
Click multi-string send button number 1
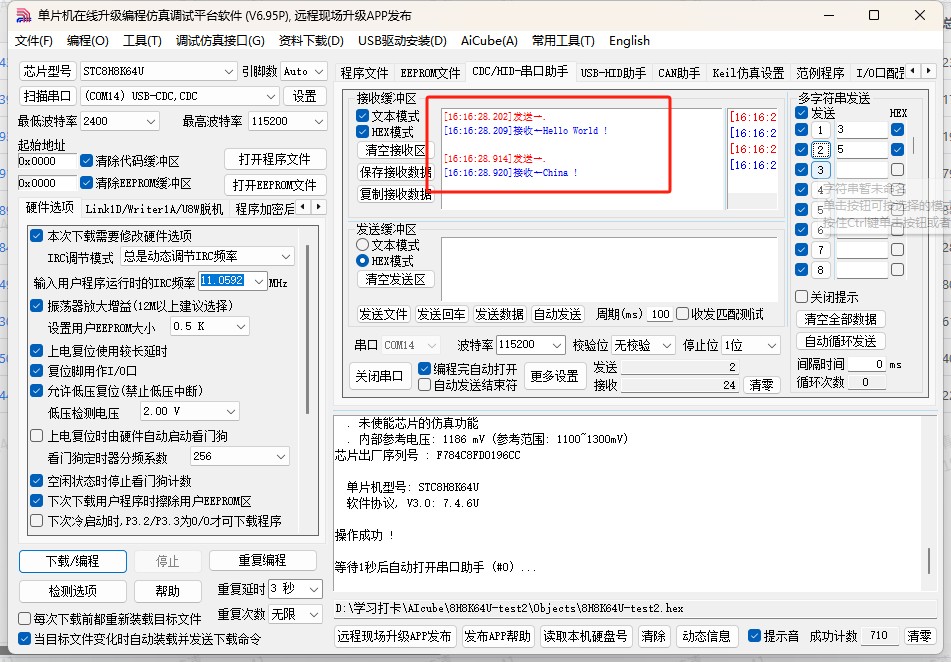(x=821, y=130)
